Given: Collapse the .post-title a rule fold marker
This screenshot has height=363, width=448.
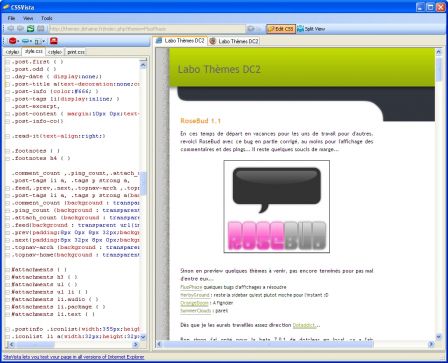Looking at the screenshot, I should (7, 84).
